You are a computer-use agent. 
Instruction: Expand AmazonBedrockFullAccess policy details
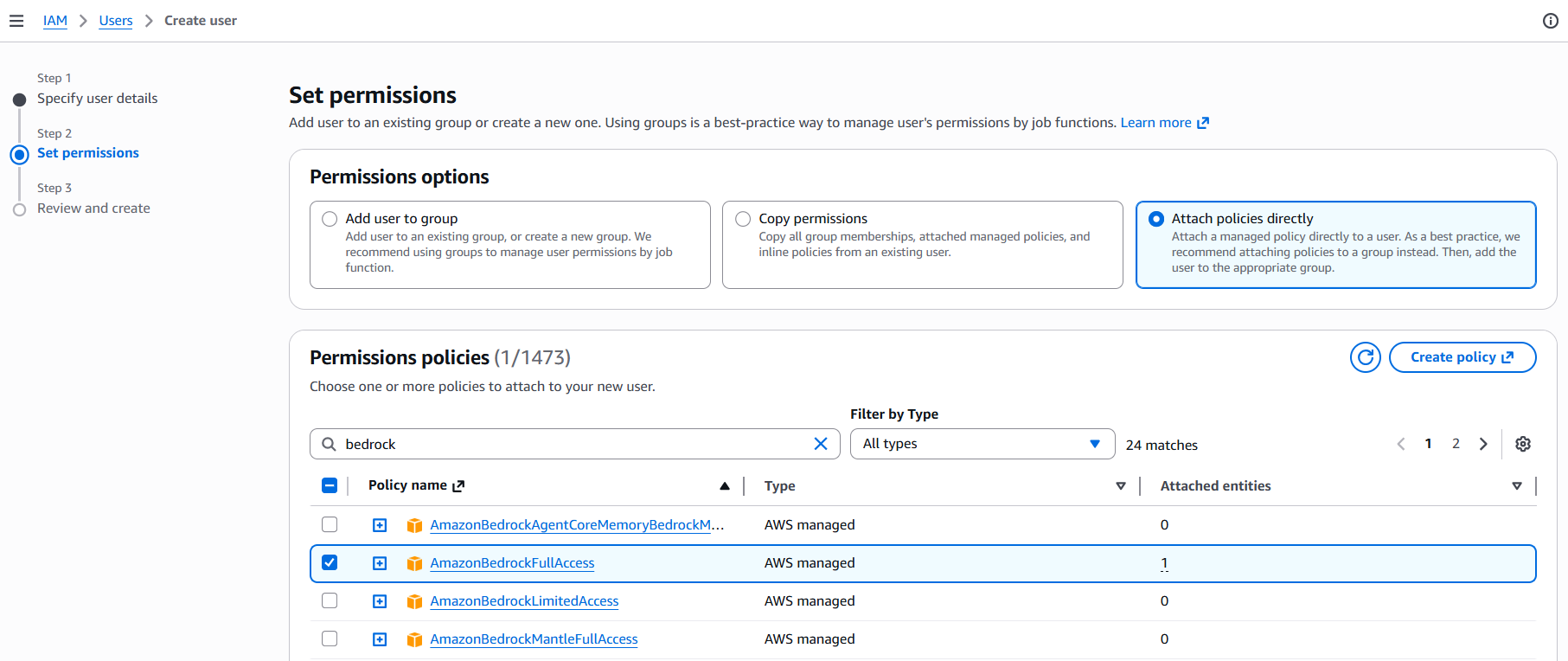click(x=380, y=563)
